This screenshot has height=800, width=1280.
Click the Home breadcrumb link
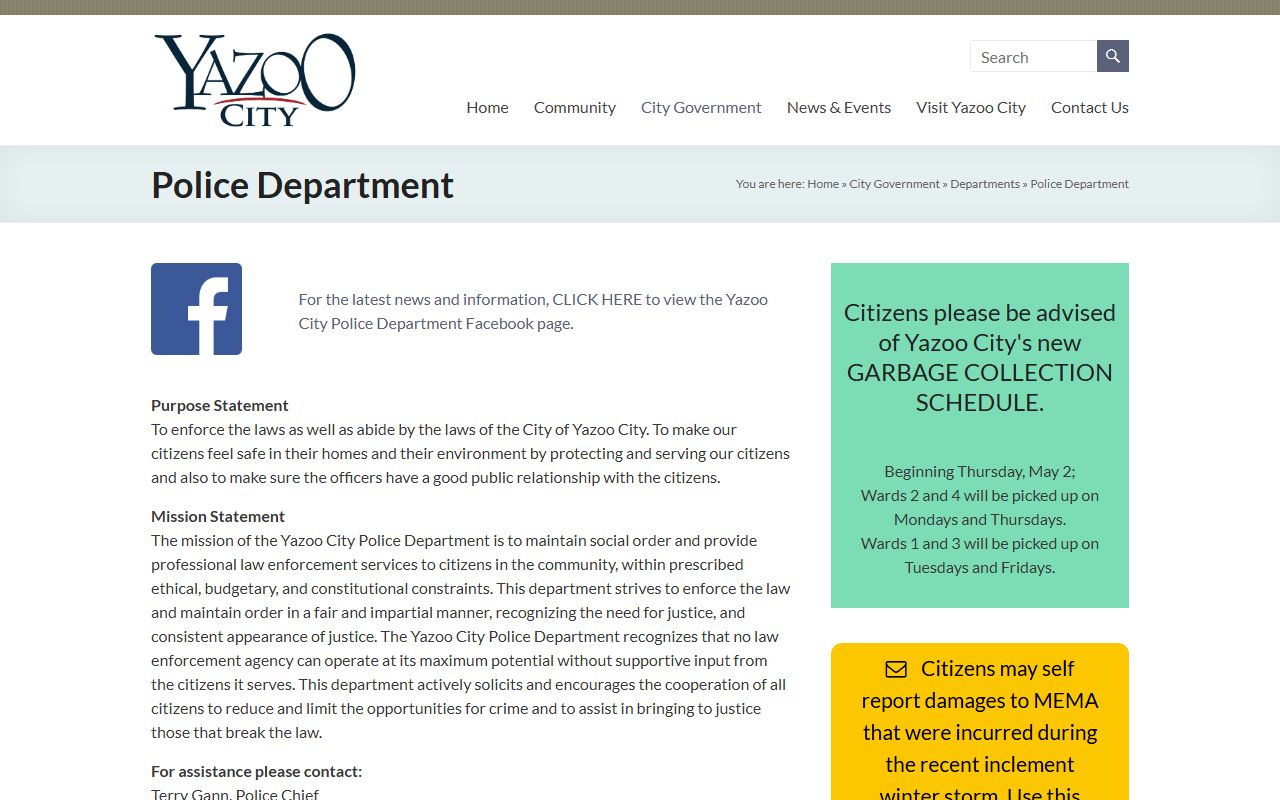pos(823,184)
